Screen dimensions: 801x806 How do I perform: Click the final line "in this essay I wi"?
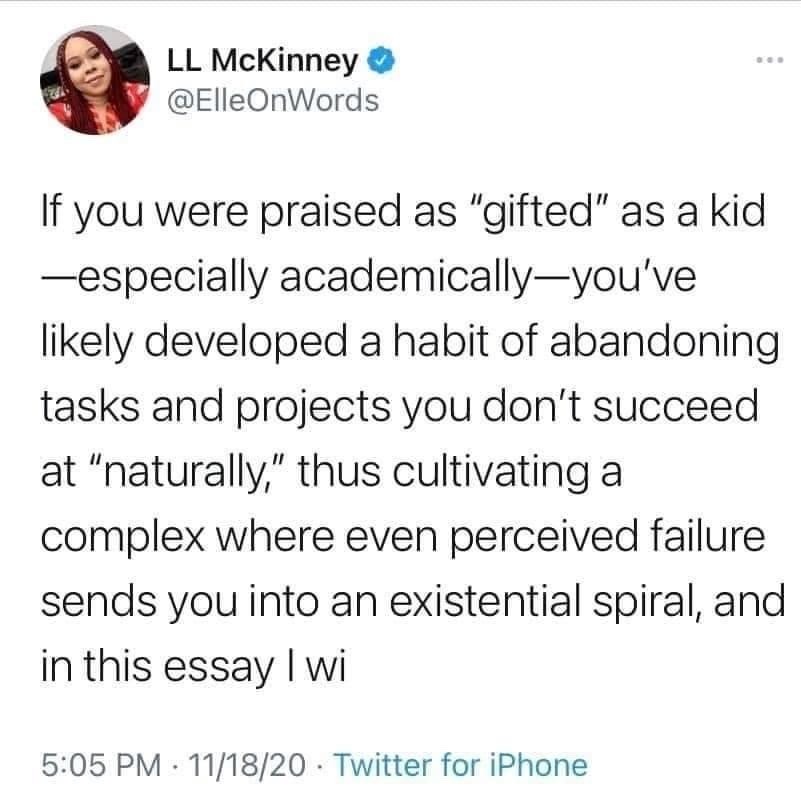(x=193, y=667)
